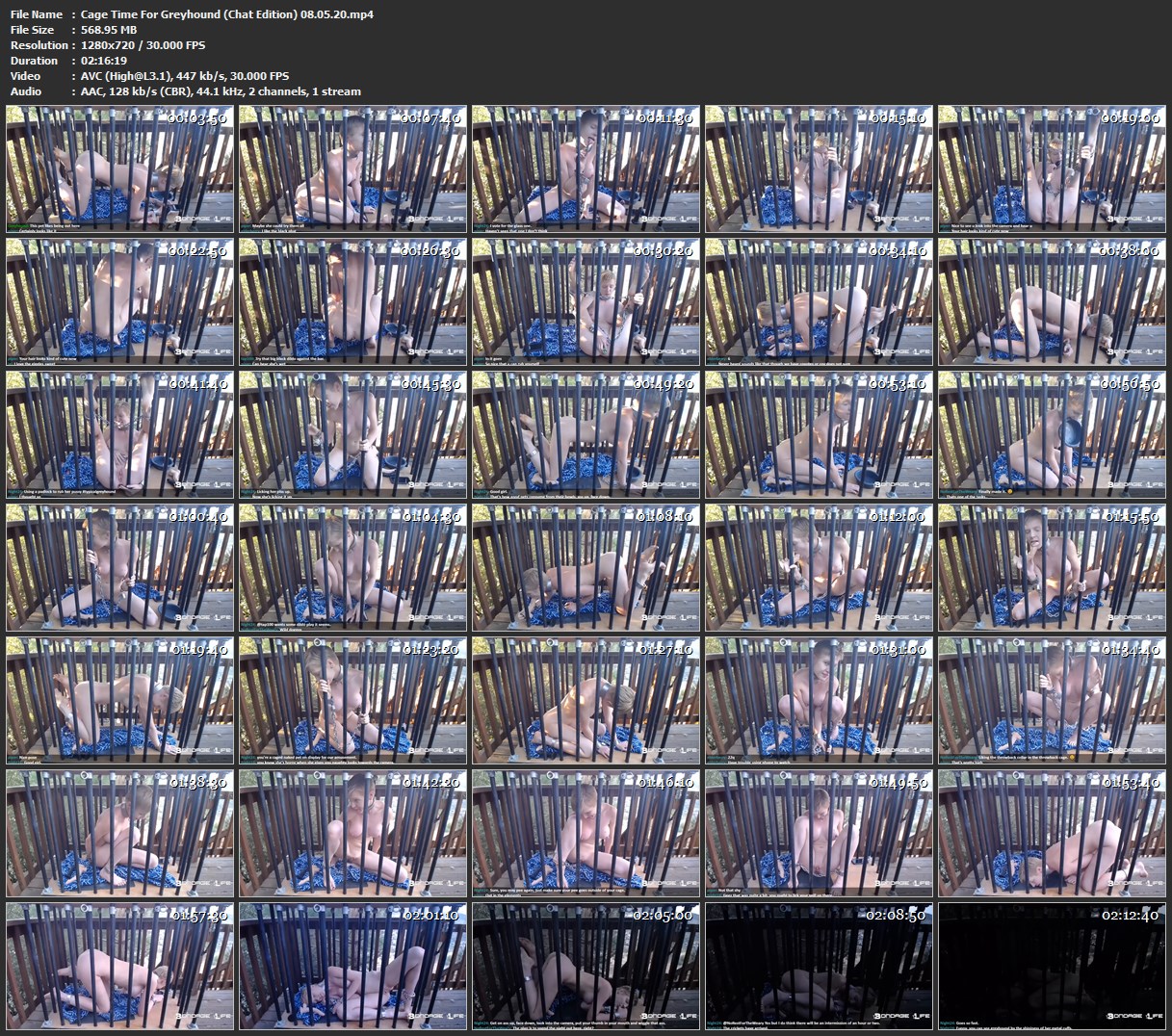Select the frame marked 01:15:50
This screenshot has width=1172, height=1036.
click(x=1052, y=567)
